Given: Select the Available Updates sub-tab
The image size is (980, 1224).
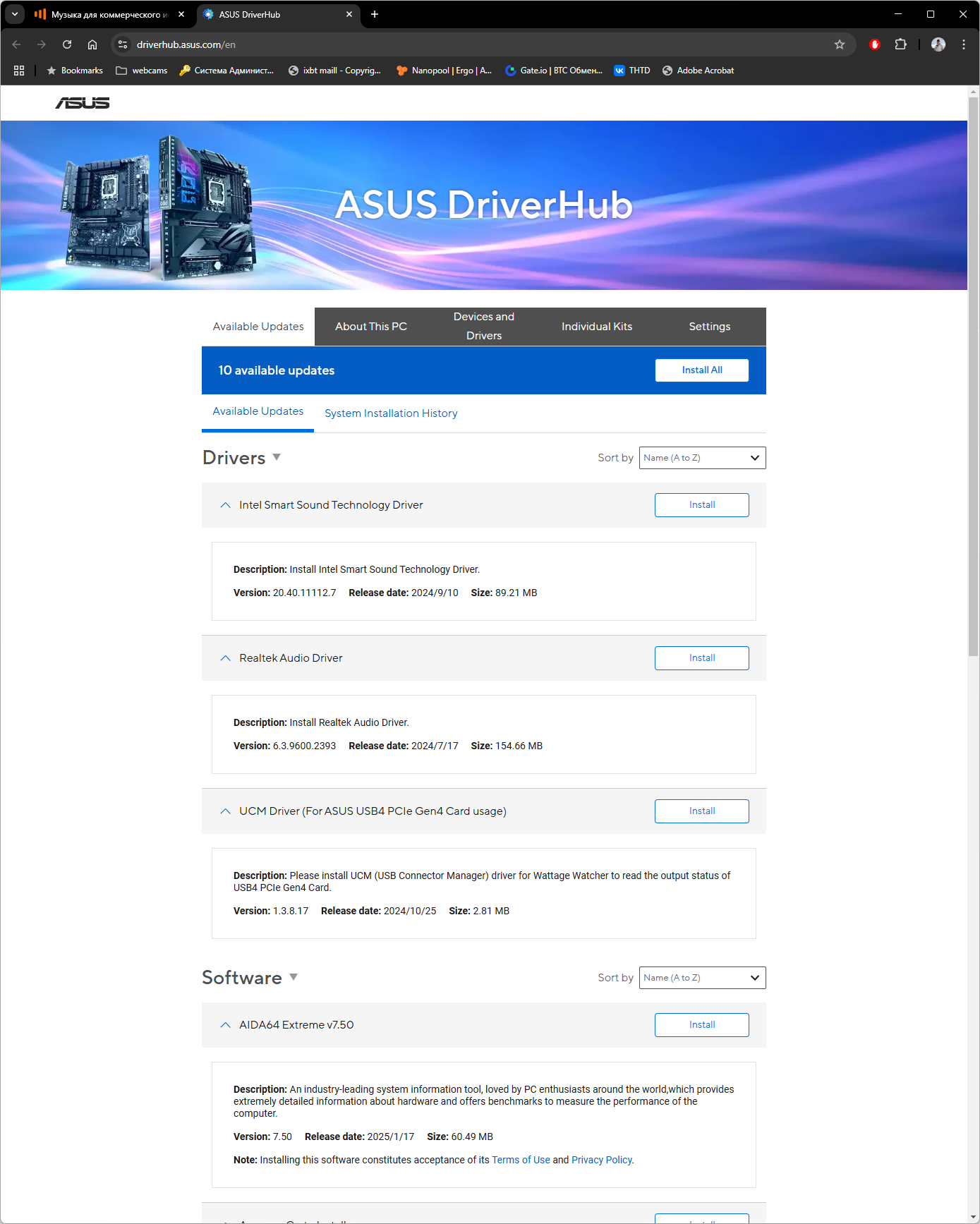Looking at the screenshot, I should point(258,411).
